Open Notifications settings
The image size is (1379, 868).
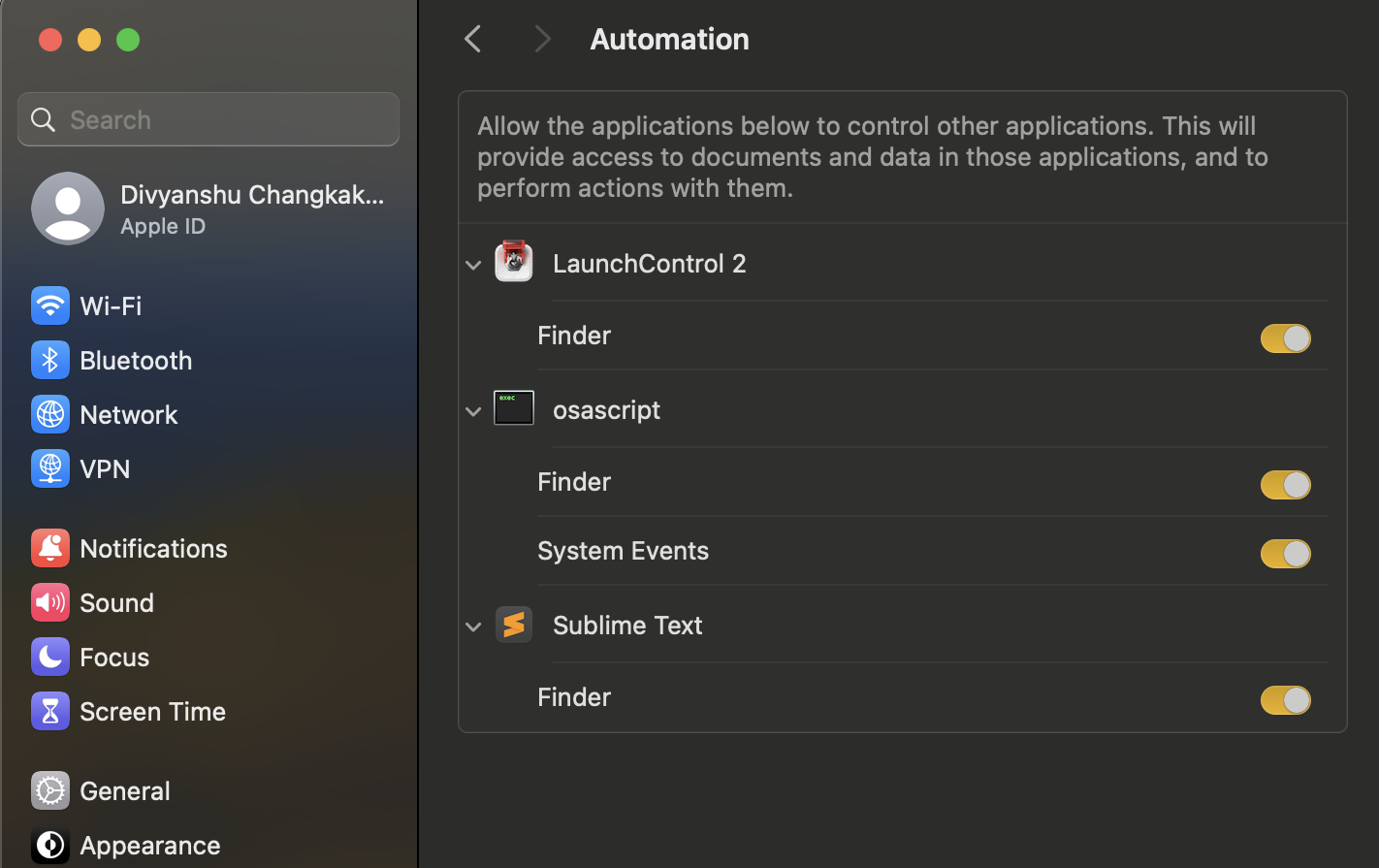154,548
